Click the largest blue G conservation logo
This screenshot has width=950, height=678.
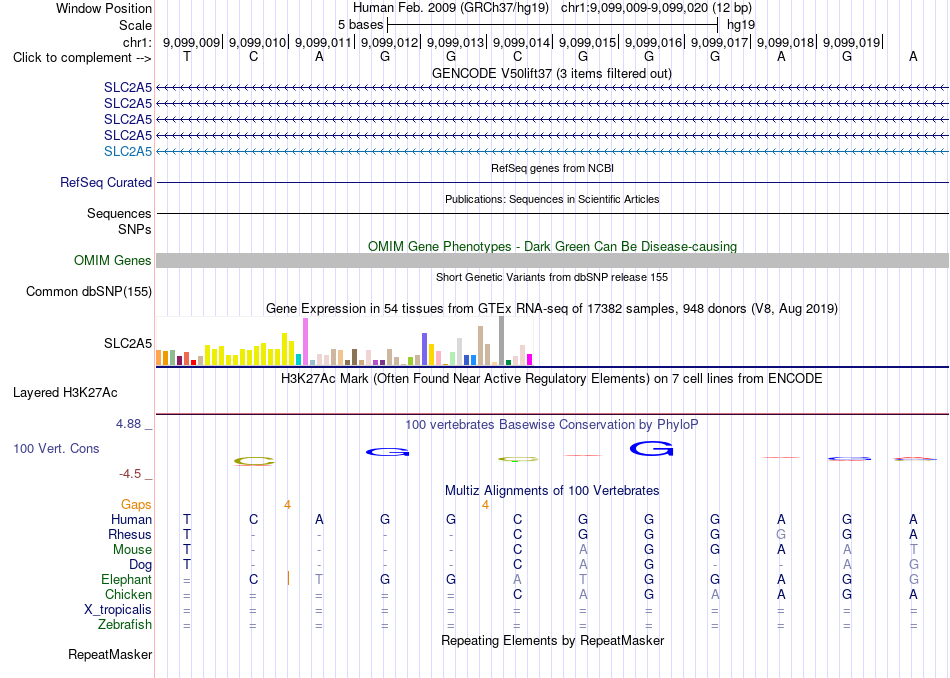tap(652, 449)
